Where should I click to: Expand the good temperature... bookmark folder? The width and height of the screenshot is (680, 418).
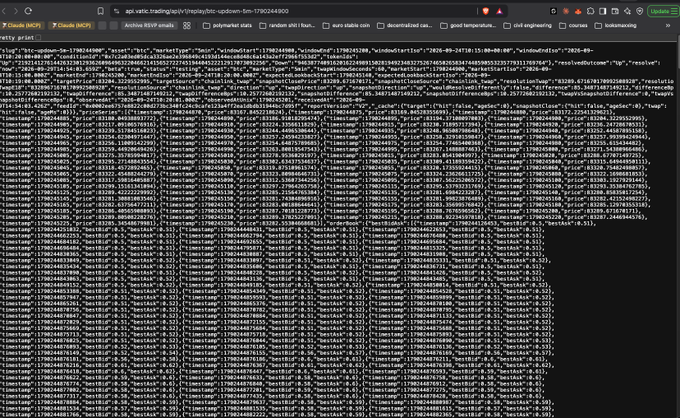(468, 26)
